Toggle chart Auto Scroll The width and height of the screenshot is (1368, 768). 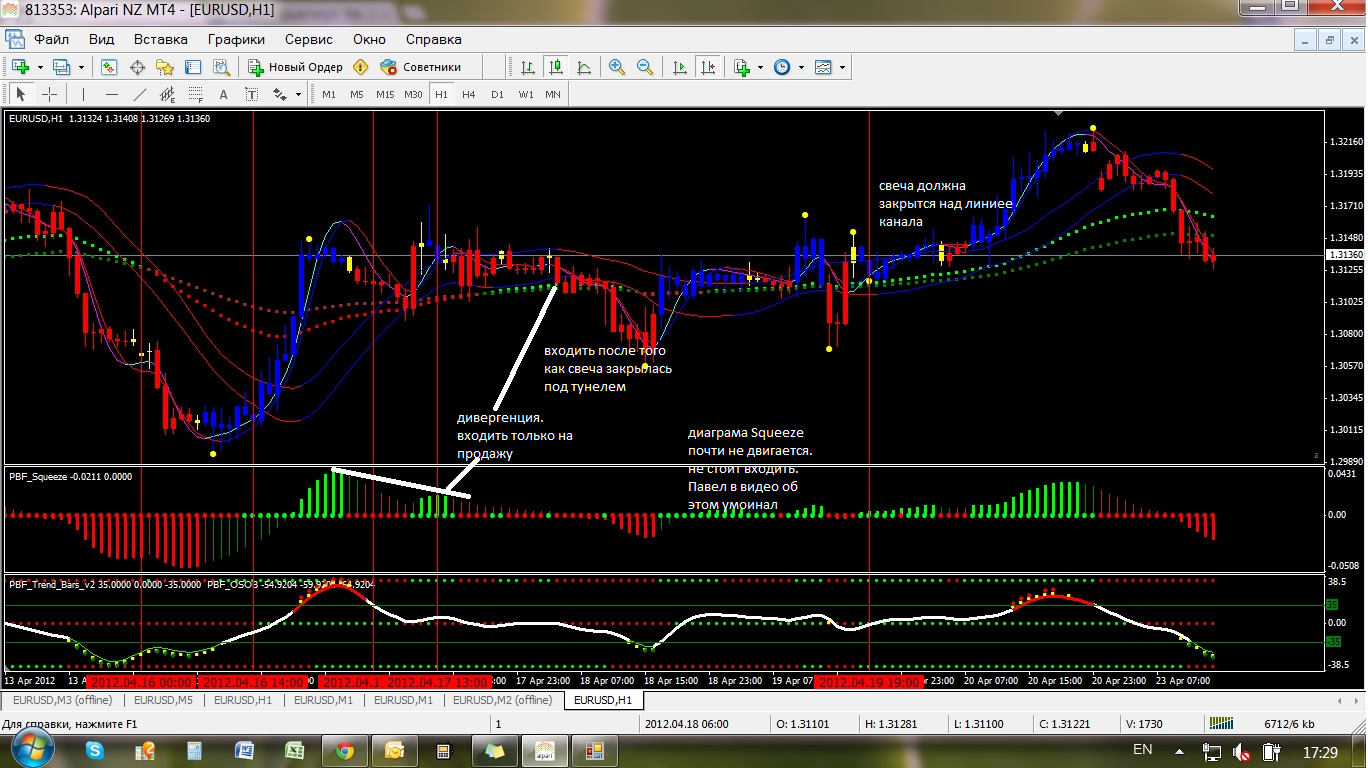[x=680, y=67]
